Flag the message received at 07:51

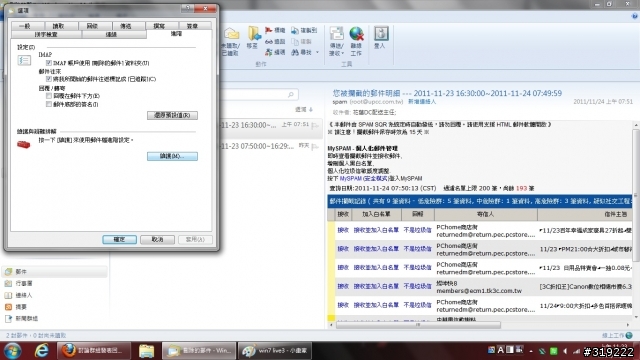[x=315, y=125]
